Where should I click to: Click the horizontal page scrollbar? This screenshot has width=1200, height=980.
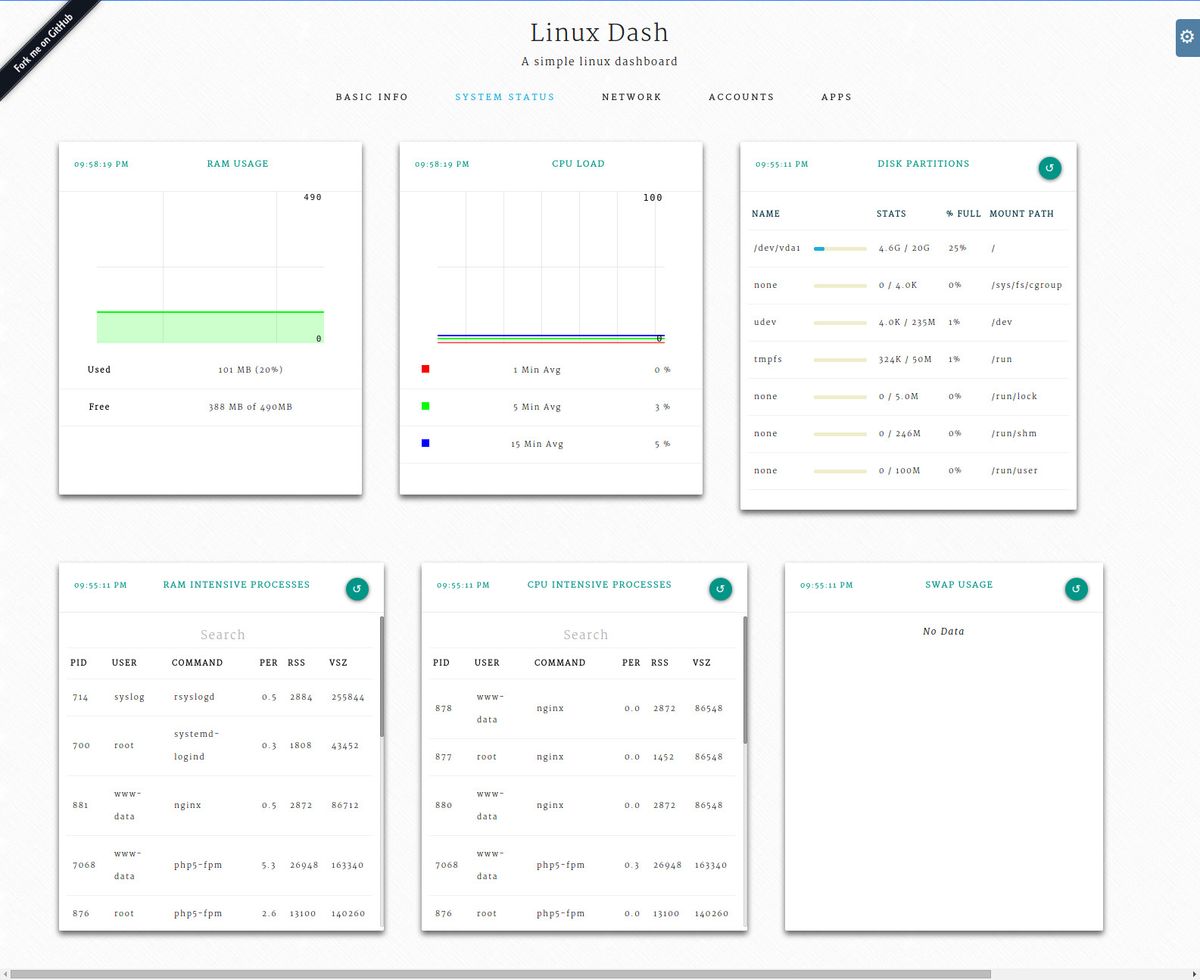point(500,974)
